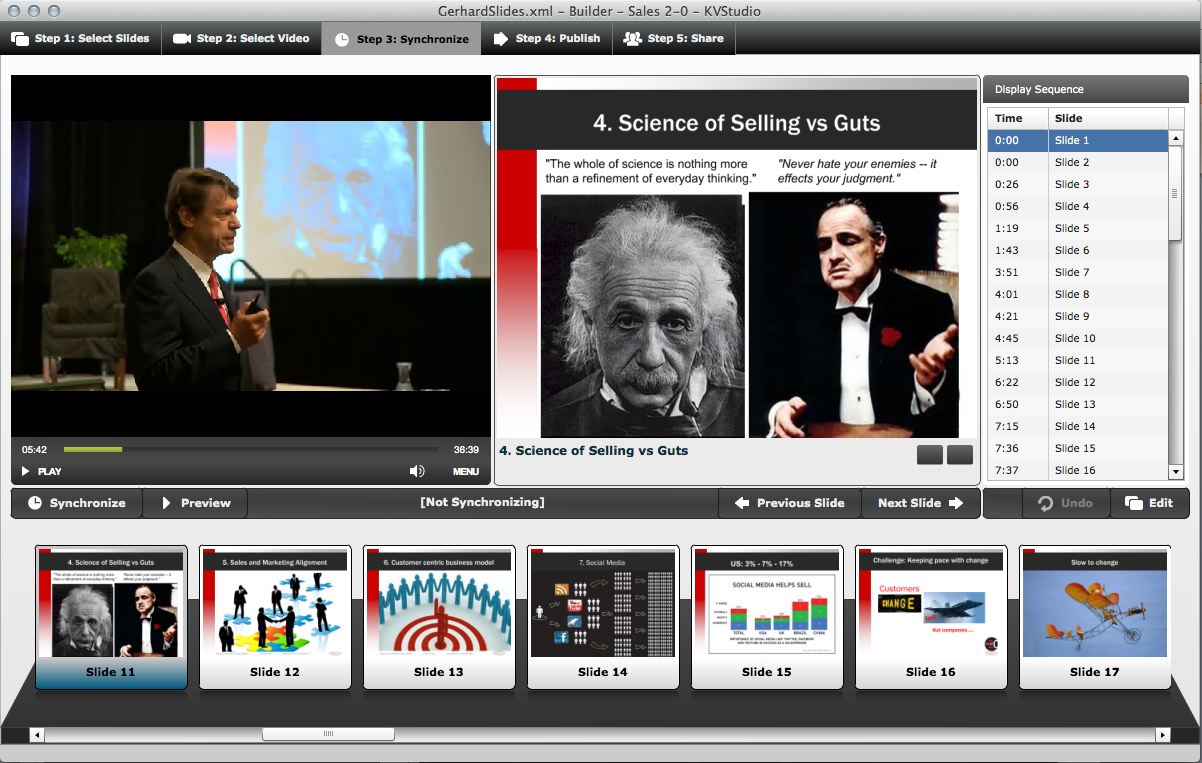Select the Slide 15 thumbnail
The height and width of the screenshot is (763, 1202).
pyautogui.click(x=767, y=617)
